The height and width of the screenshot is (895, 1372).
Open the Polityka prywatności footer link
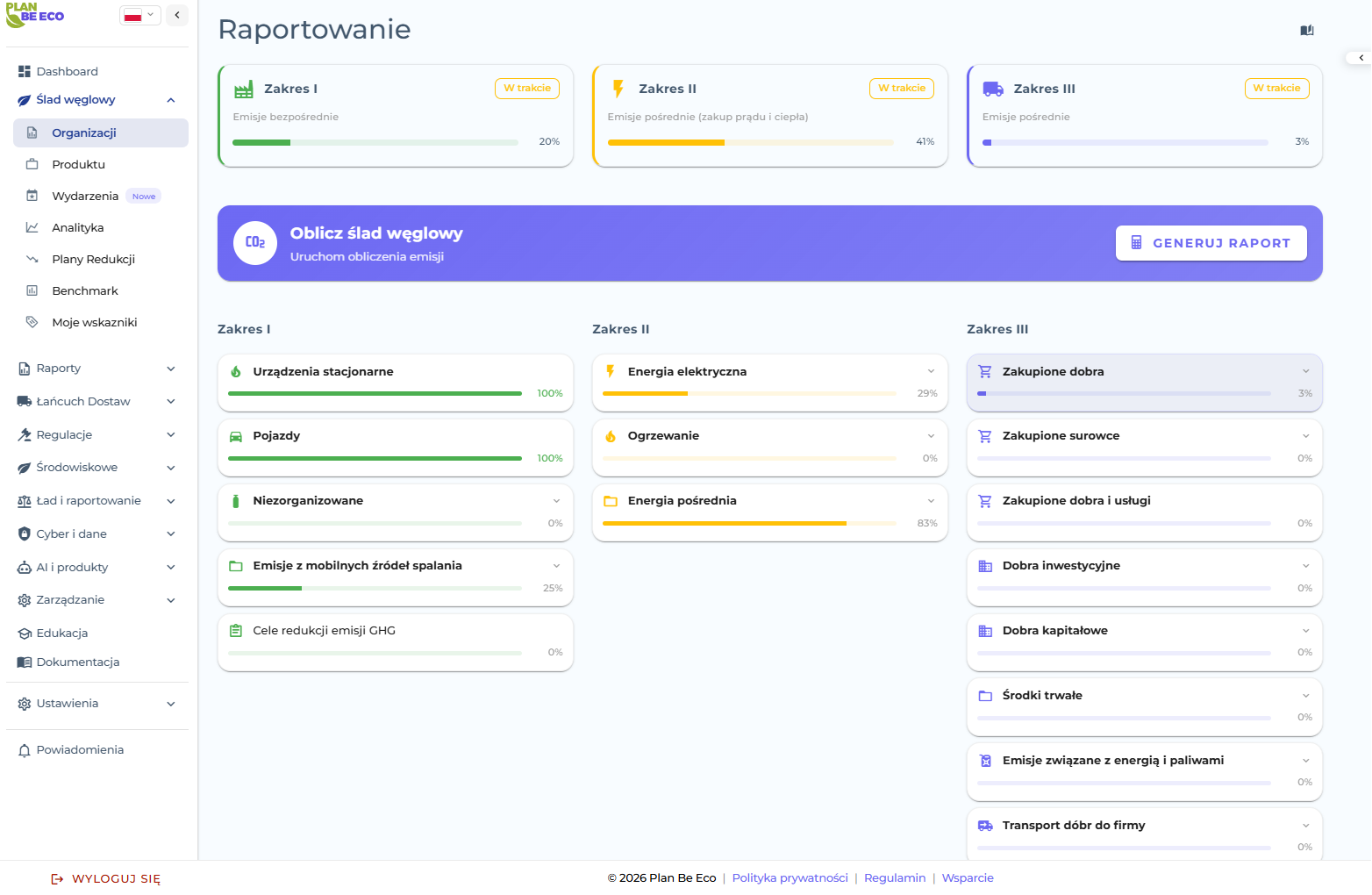coord(790,878)
